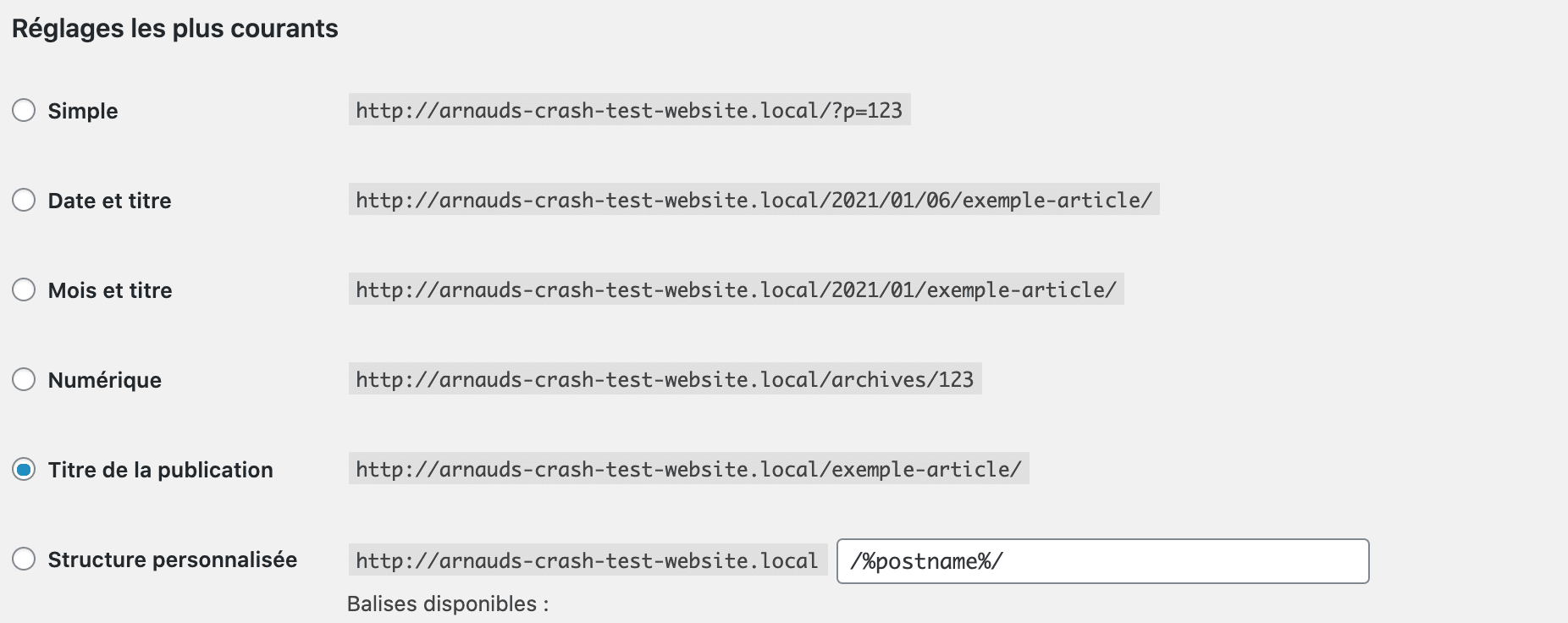The height and width of the screenshot is (623, 1568).
Task: Click the example URL ending in archives/123
Action: coord(665,379)
